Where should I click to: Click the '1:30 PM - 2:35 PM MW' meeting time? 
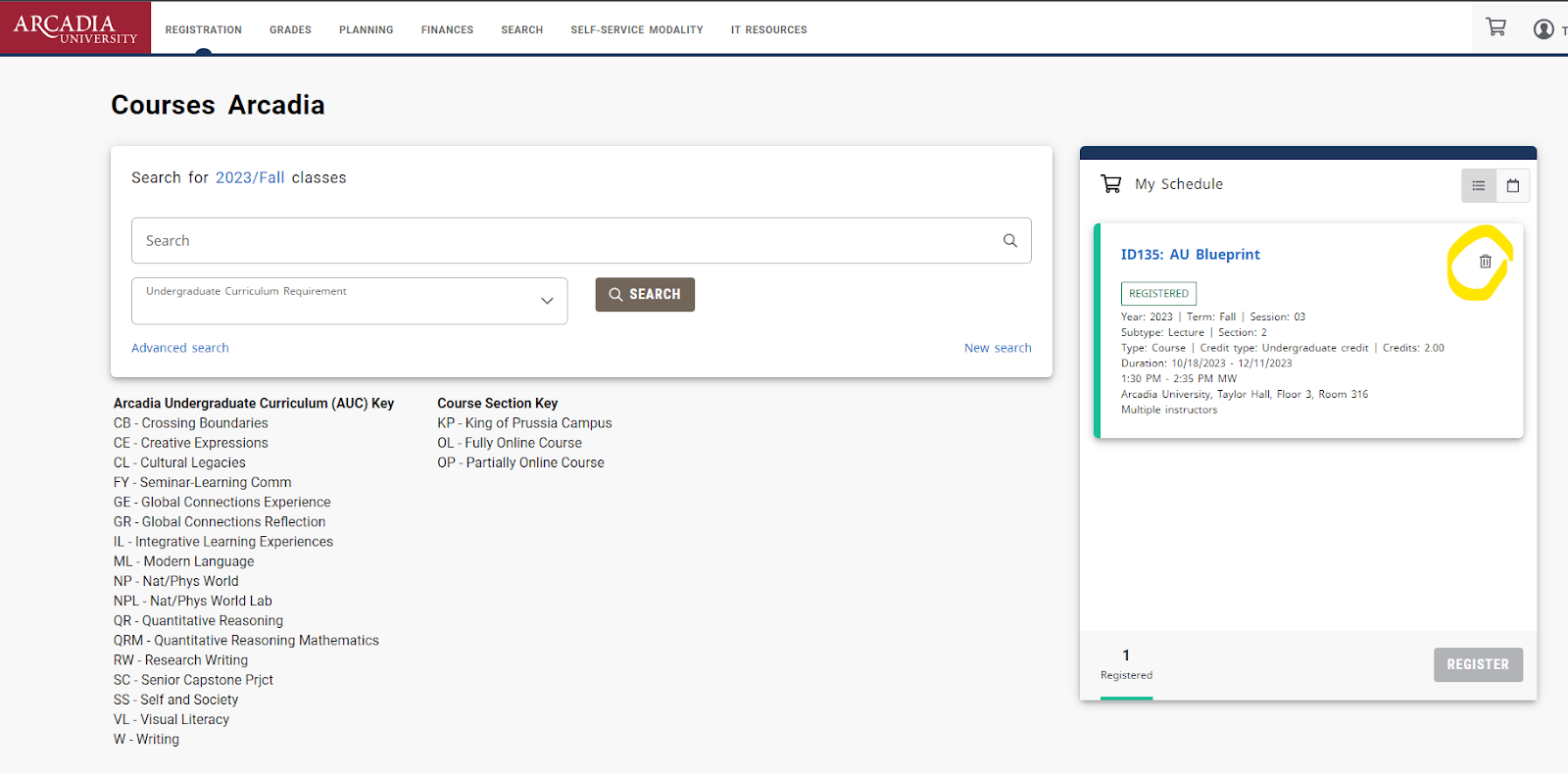tap(1179, 379)
